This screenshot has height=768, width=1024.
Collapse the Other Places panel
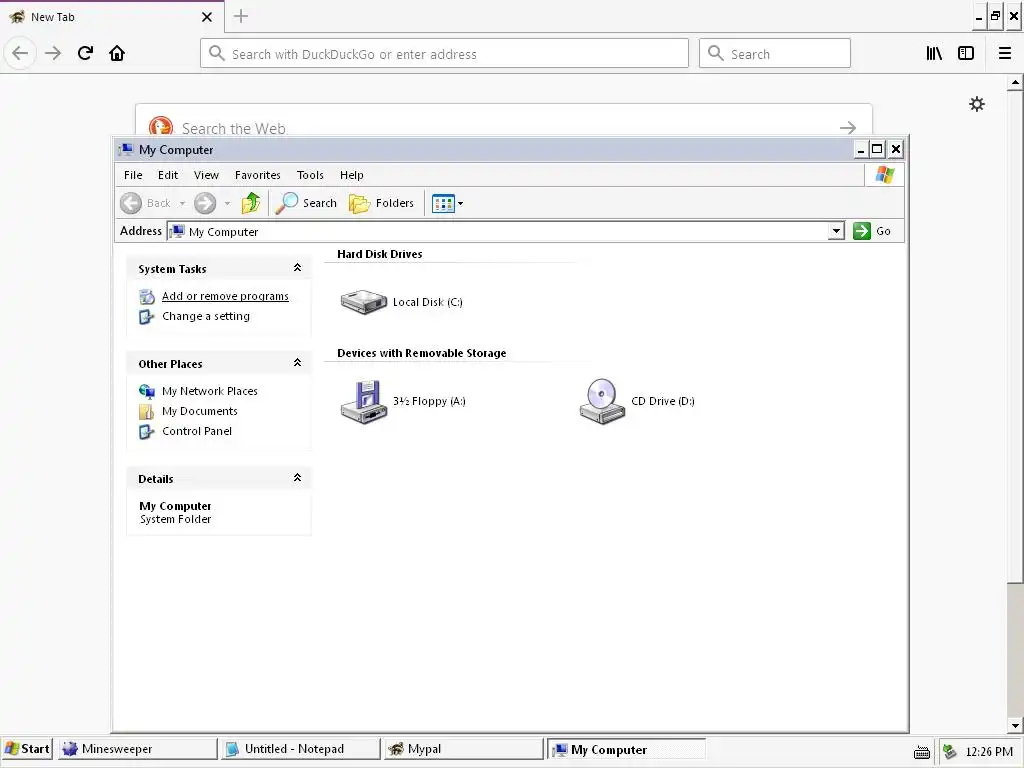point(297,362)
